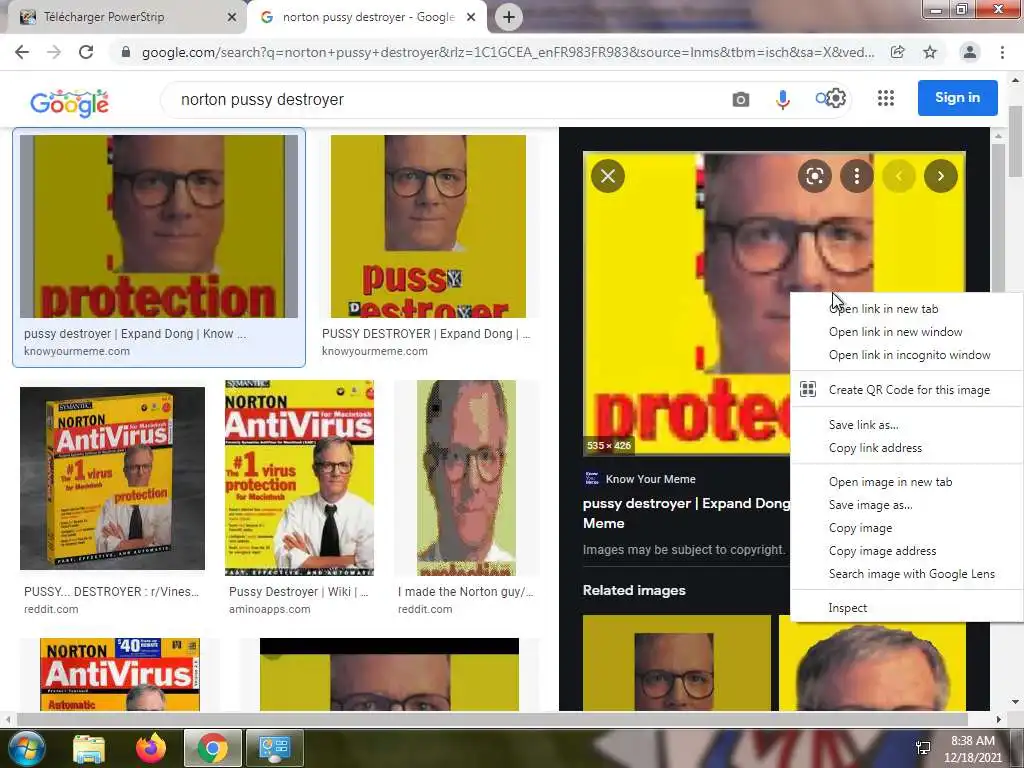Click the Chrome taskbar button
1024x768 pixels.
212,748
